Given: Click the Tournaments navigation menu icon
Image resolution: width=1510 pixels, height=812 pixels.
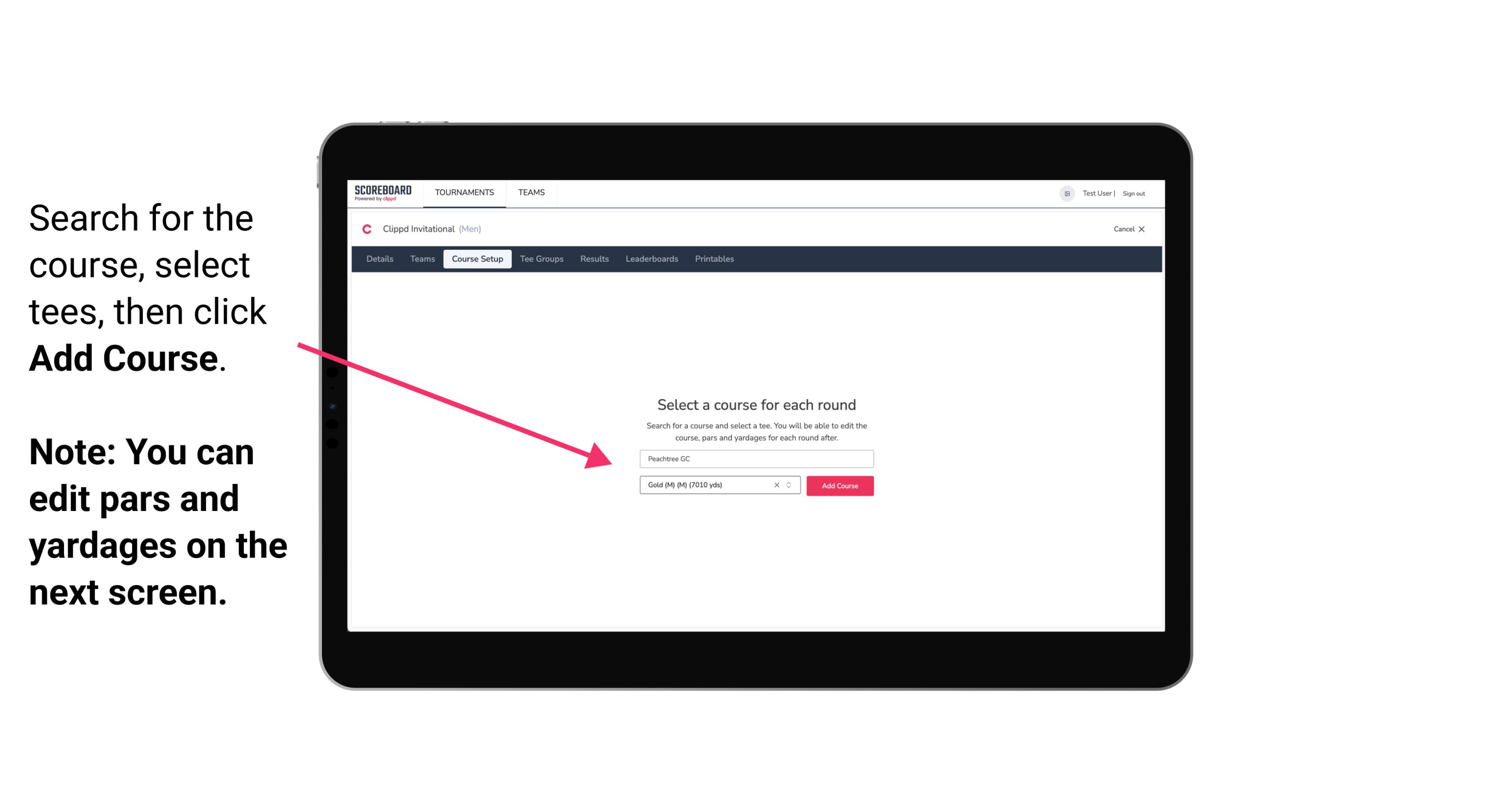Looking at the screenshot, I should 463,192.
